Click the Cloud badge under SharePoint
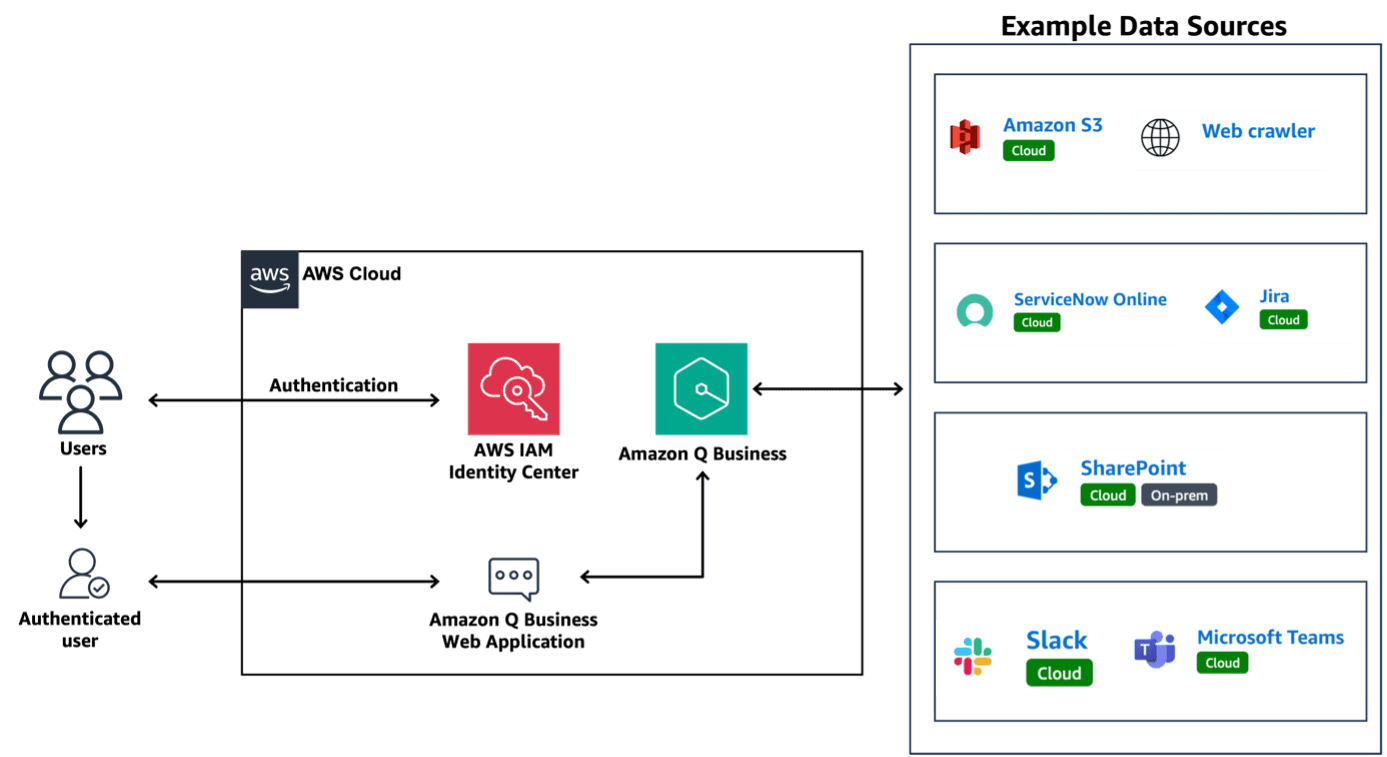Screen dimensions: 1387x757 click(1108, 495)
